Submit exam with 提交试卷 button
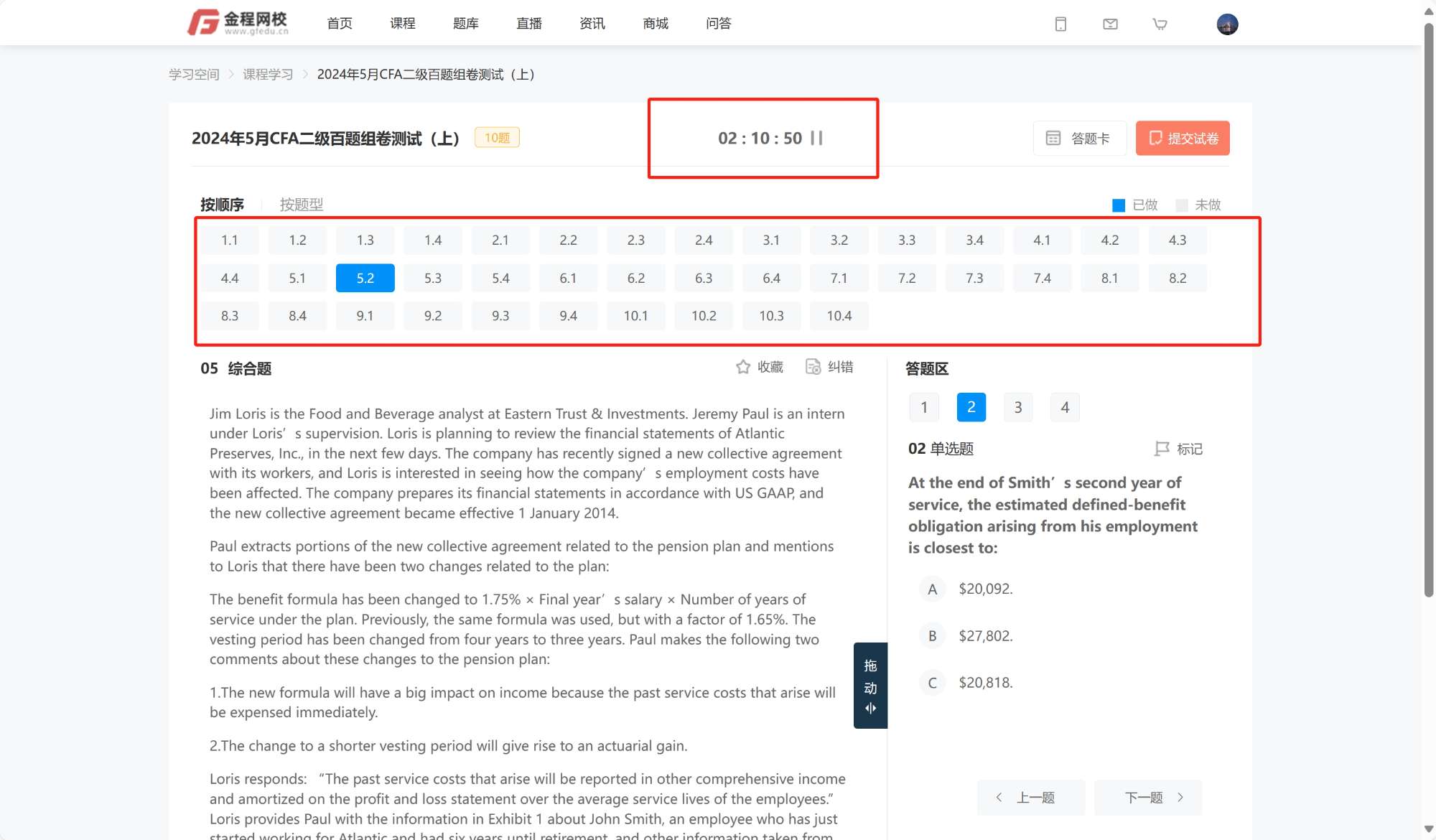1436x840 pixels. pos(1183,138)
